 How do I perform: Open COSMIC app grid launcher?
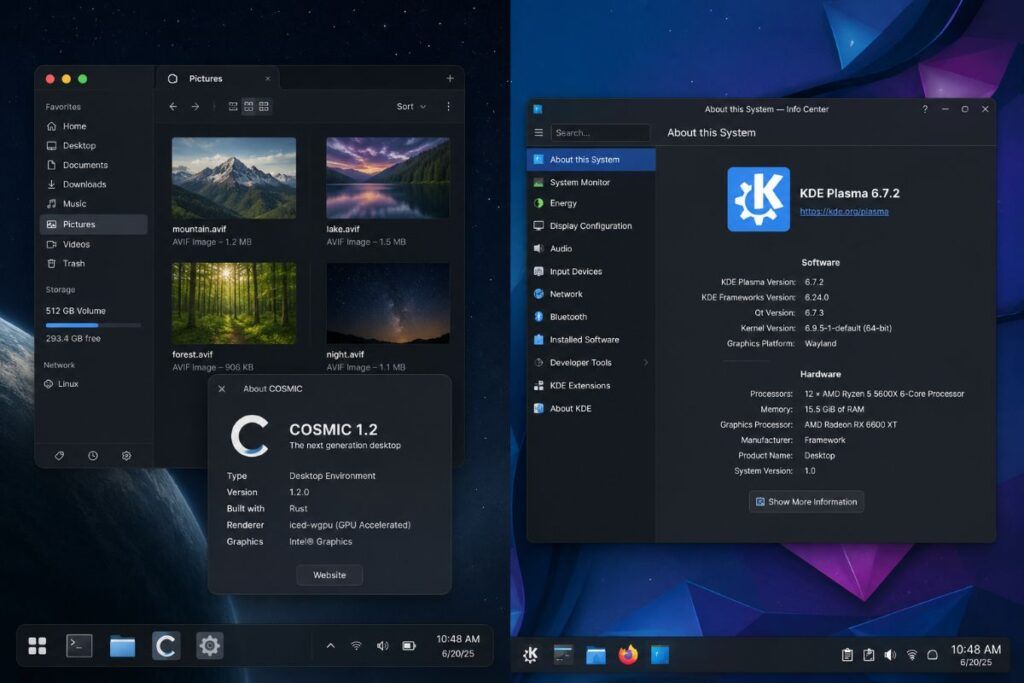(x=37, y=646)
